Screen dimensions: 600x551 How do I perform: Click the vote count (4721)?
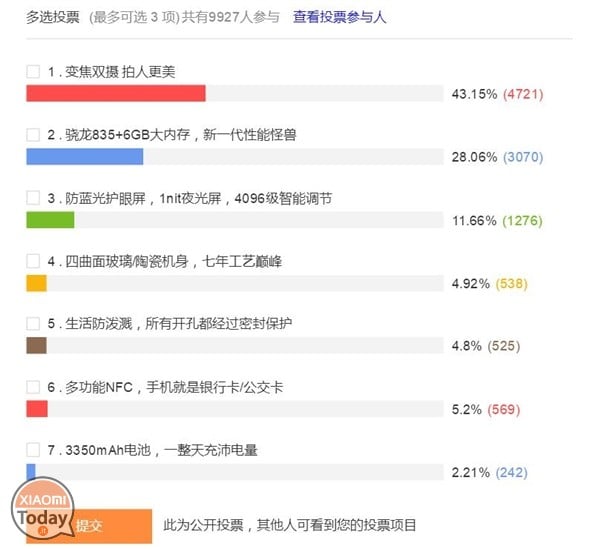pyautogui.click(x=523, y=94)
